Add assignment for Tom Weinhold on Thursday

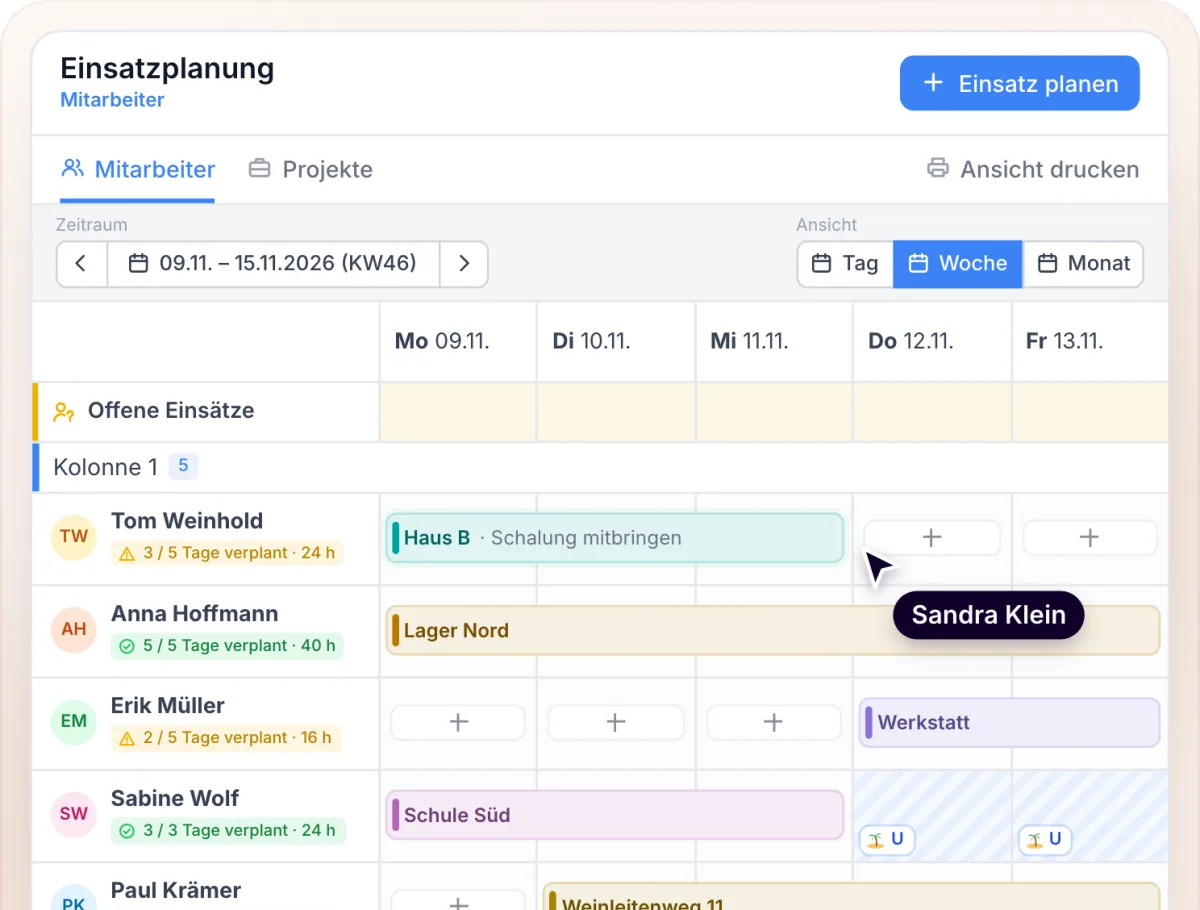(x=932, y=538)
